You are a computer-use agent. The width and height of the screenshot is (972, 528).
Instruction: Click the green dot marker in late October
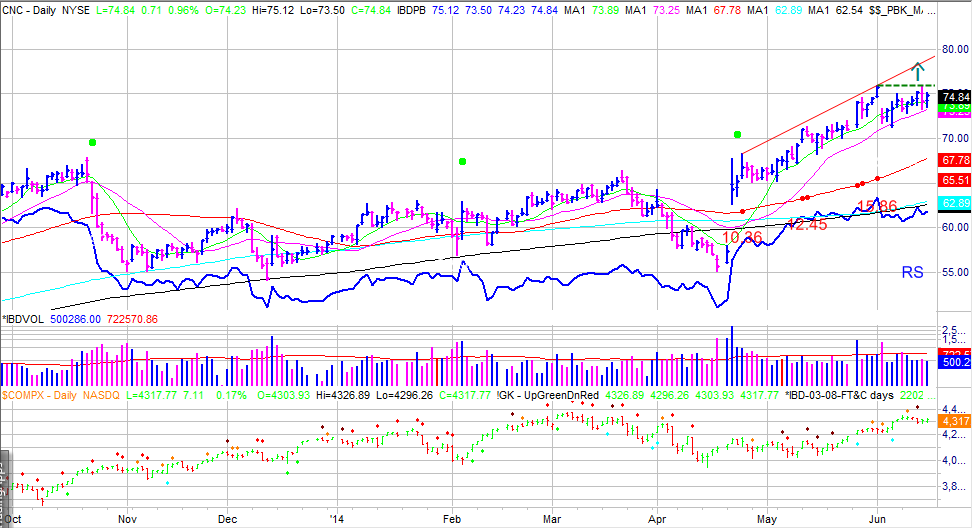coord(92,143)
